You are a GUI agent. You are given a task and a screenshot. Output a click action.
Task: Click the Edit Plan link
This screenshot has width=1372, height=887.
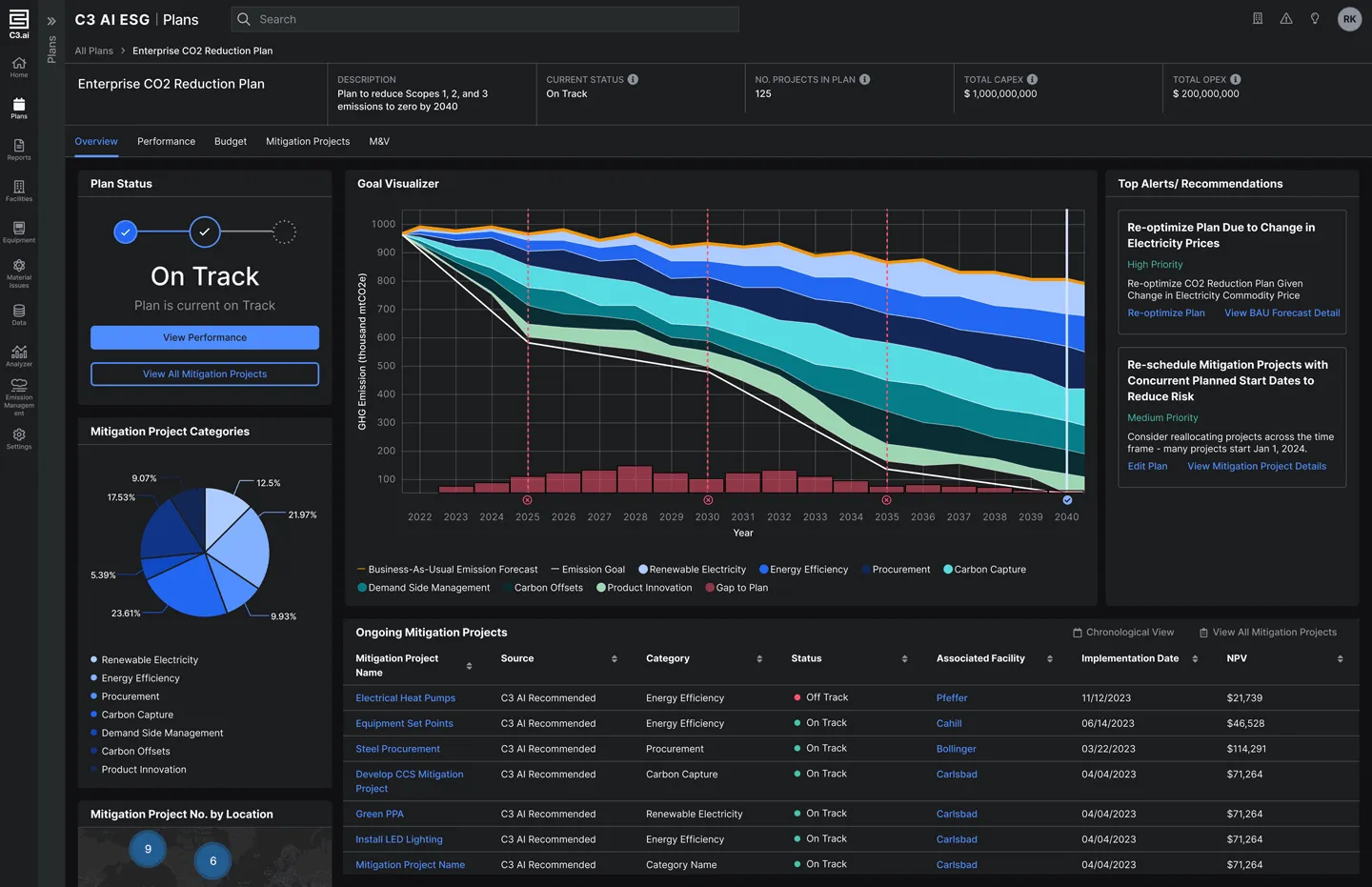coord(1147,466)
